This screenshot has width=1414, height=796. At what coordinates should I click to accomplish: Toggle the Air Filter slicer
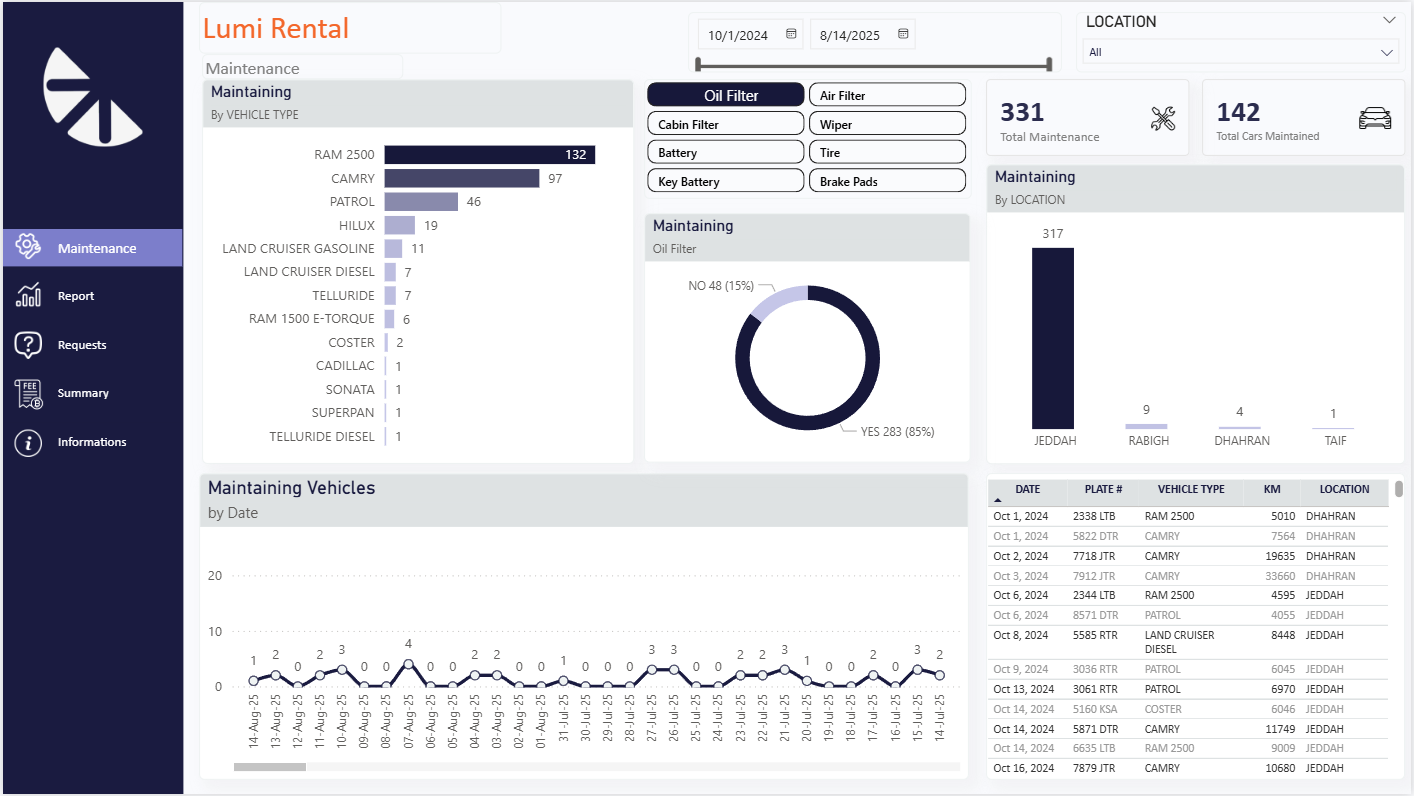coord(887,94)
